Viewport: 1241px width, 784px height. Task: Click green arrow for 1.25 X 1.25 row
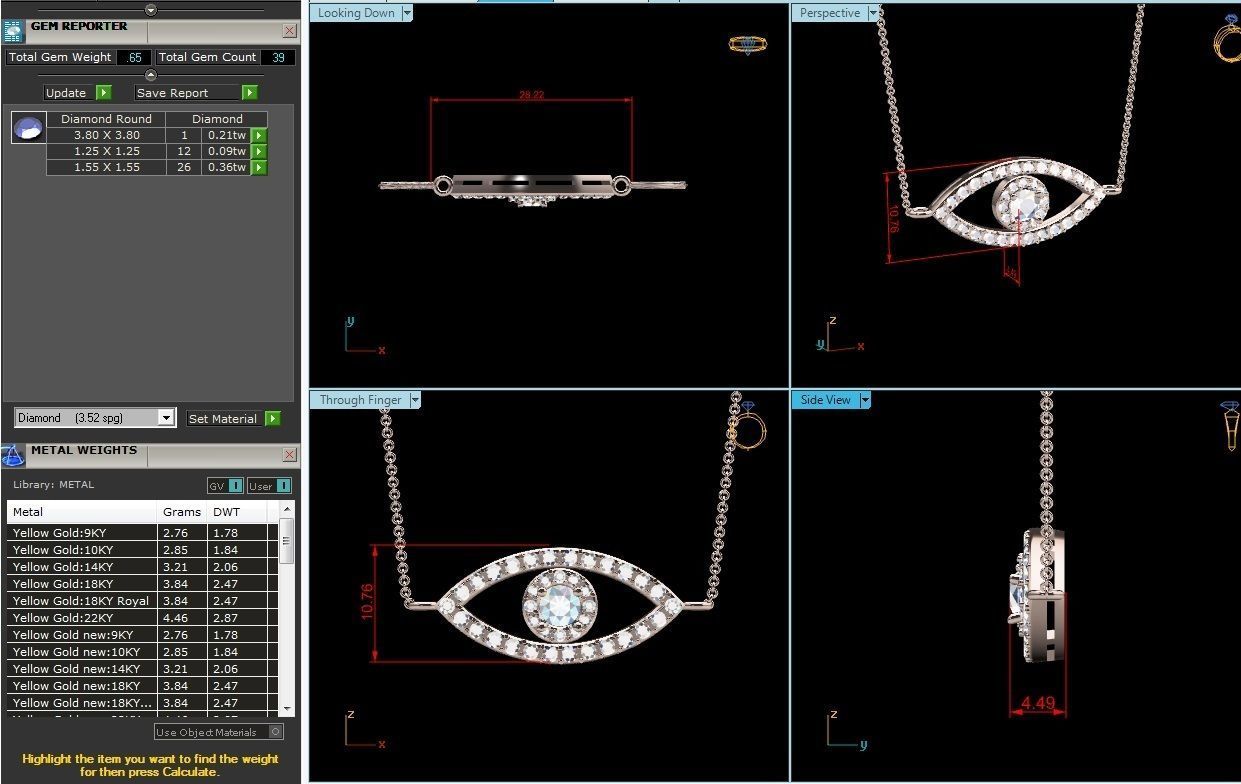point(259,152)
